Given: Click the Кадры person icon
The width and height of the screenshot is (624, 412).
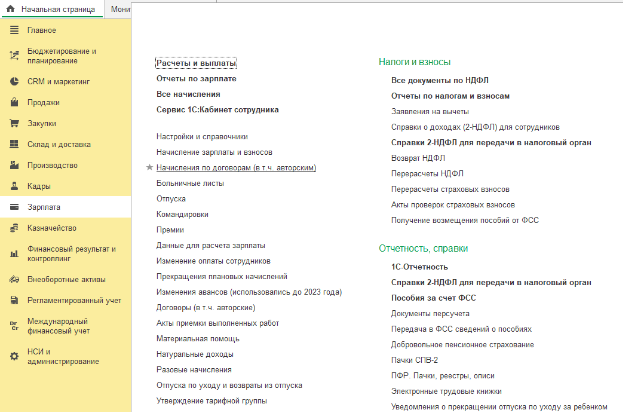Looking at the screenshot, I should [14, 186].
